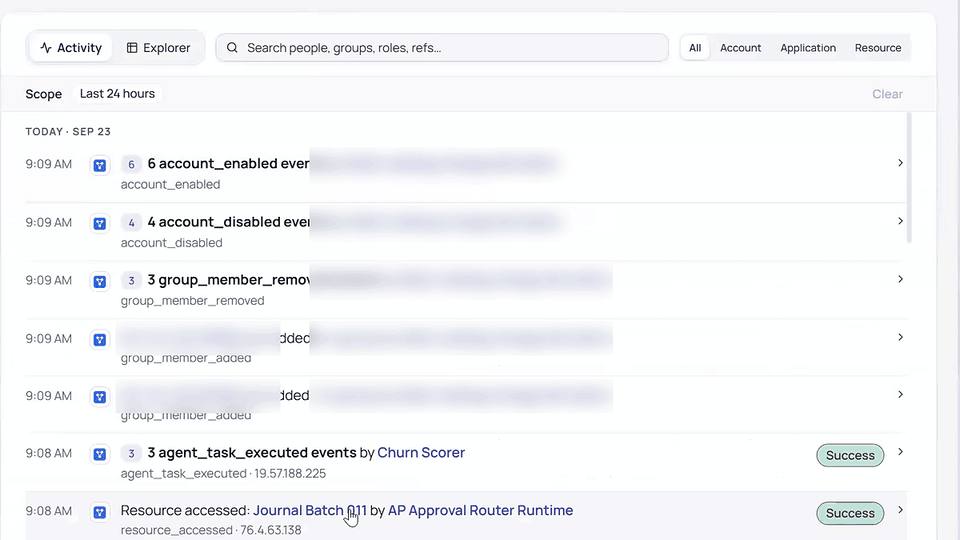Click the 'group_member_removed' subtitle text

[192, 301]
